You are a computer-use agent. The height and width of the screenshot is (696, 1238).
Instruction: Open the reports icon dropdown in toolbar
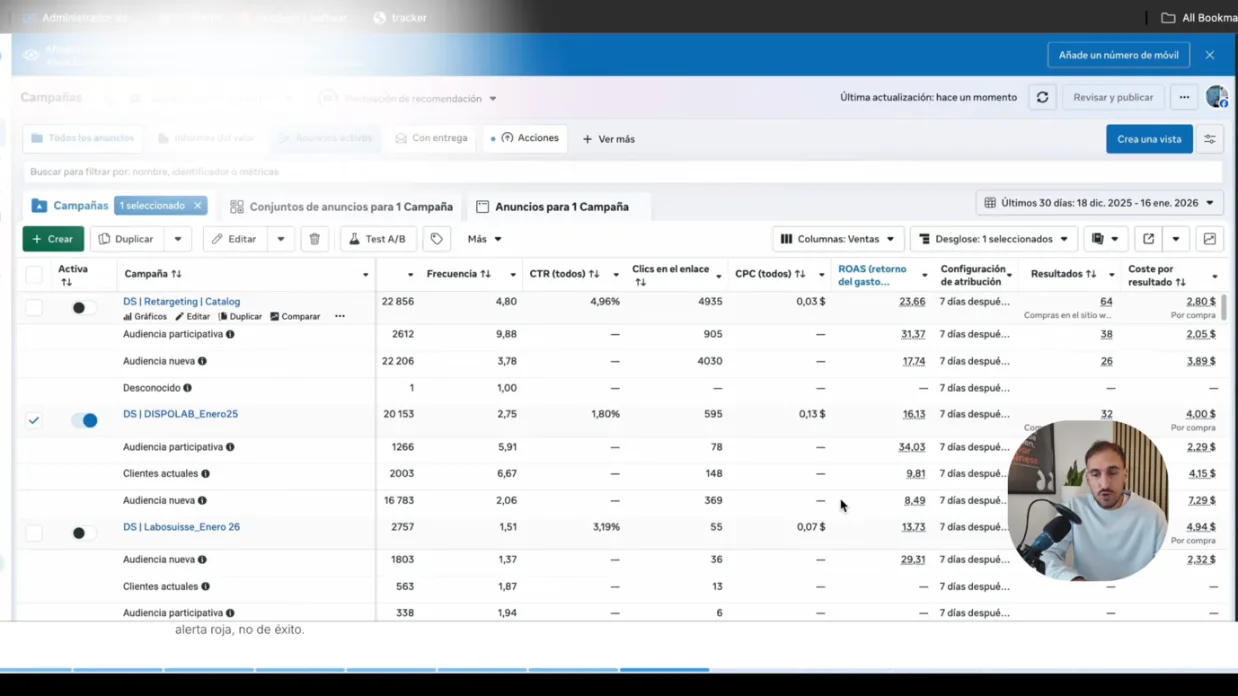[x=1105, y=239]
